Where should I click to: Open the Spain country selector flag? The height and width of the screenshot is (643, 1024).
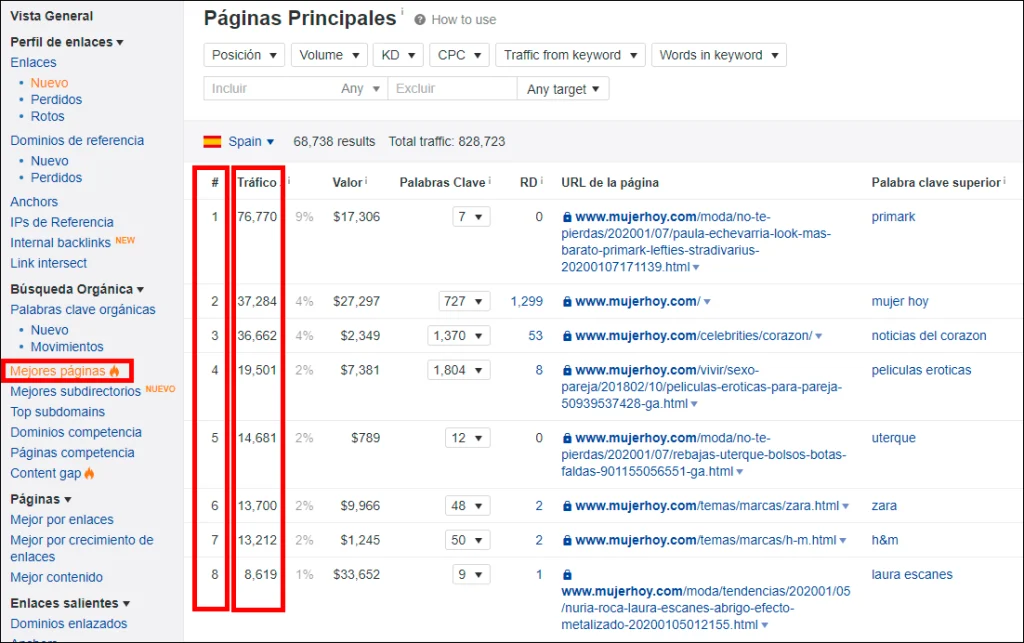coord(212,142)
